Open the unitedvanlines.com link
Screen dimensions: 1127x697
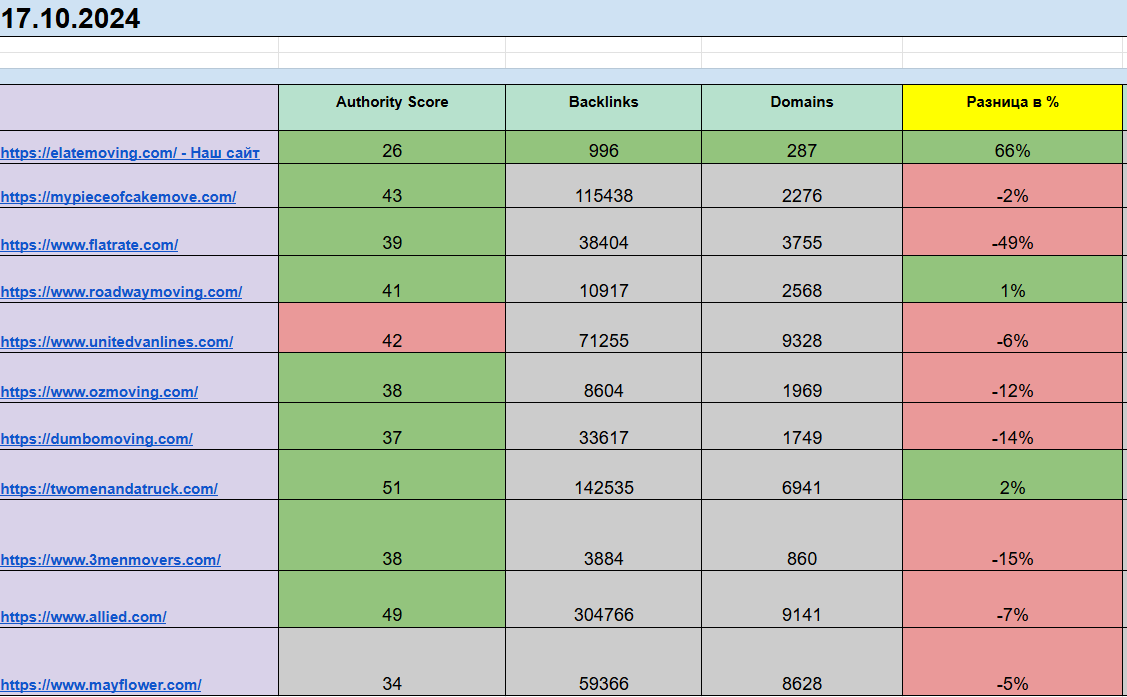[116, 342]
